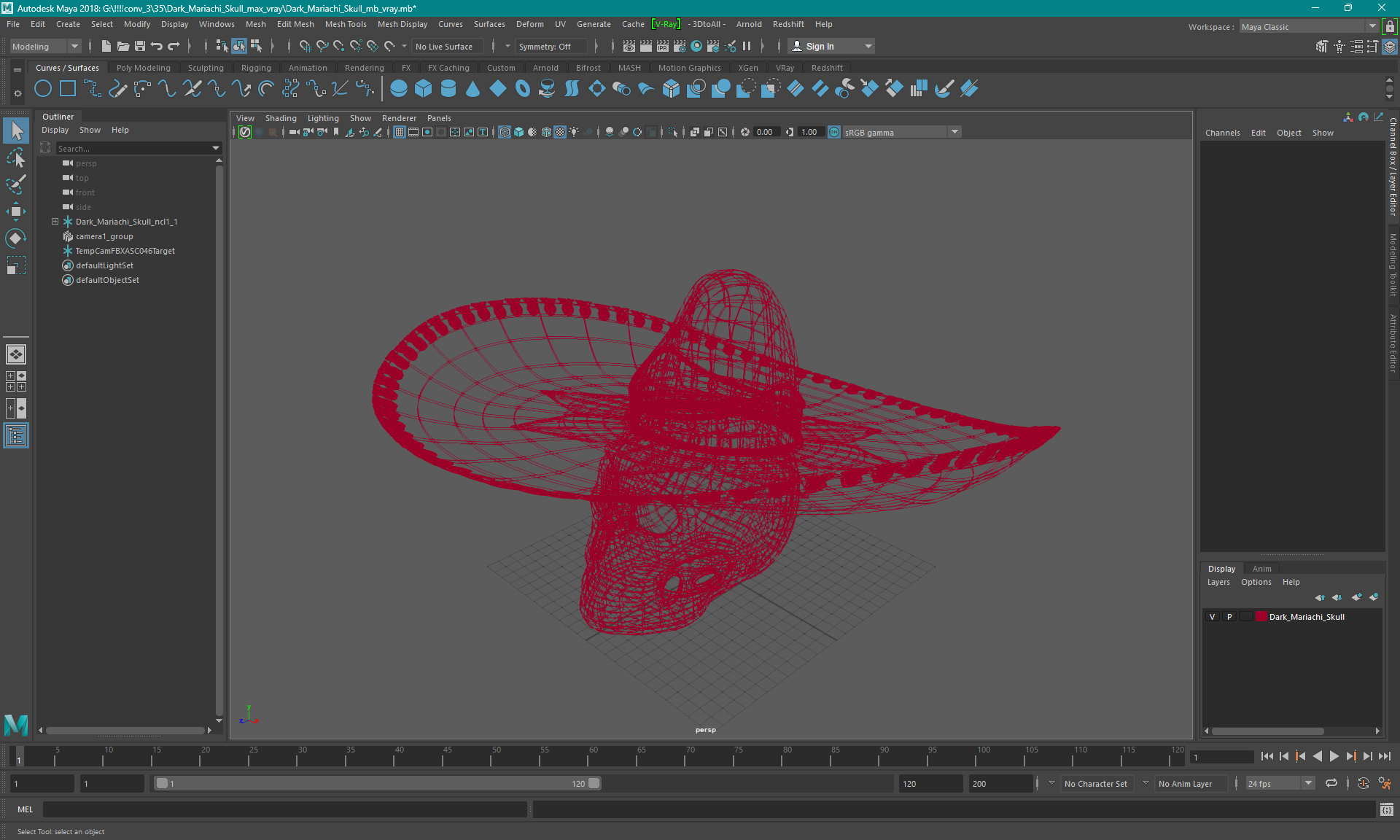Toggle P column for Dark_Mariachi_Skull layer
Image resolution: width=1400 pixels, height=840 pixels.
pyautogui.click(x=1228, y=616)
